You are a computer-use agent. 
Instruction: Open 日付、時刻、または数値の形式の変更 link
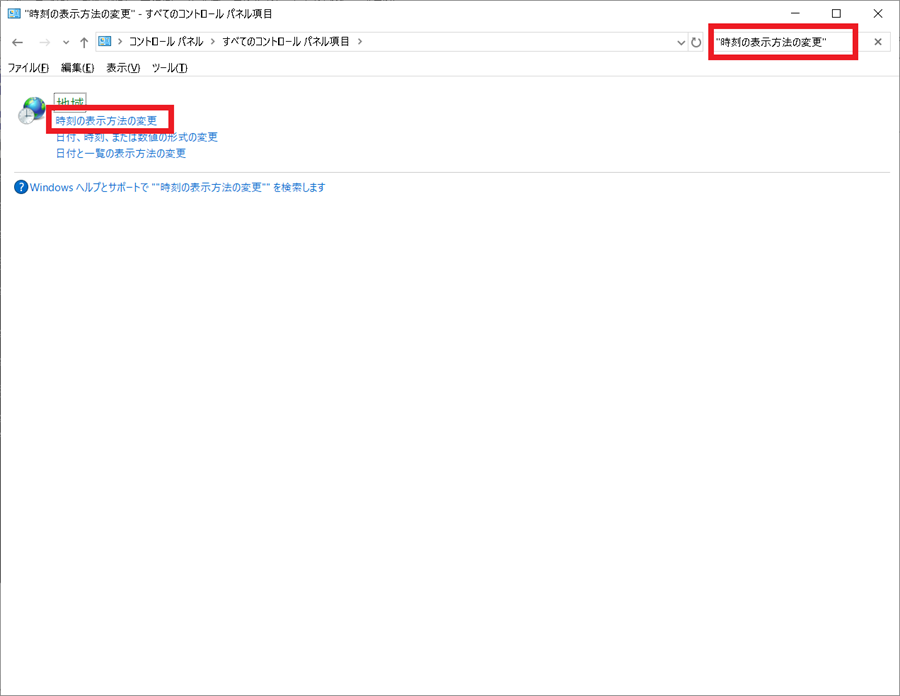(138, 137)
